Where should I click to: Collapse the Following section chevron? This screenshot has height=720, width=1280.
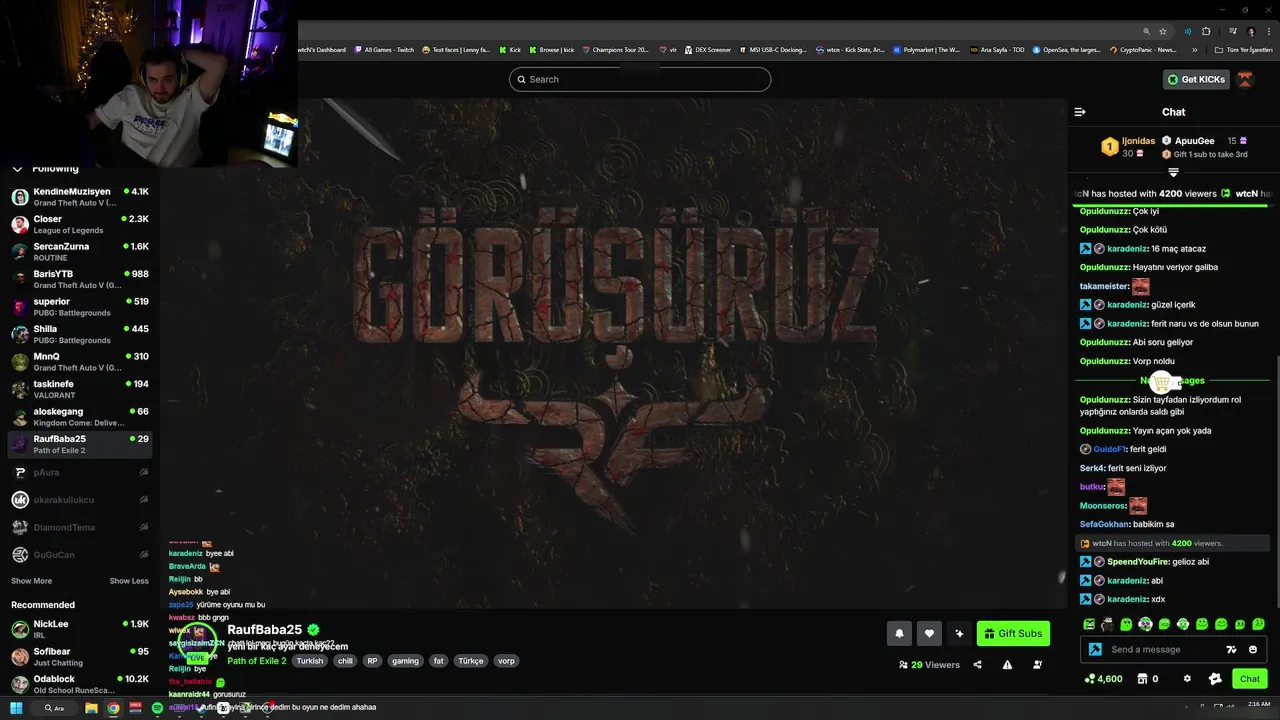click(17, 168)
